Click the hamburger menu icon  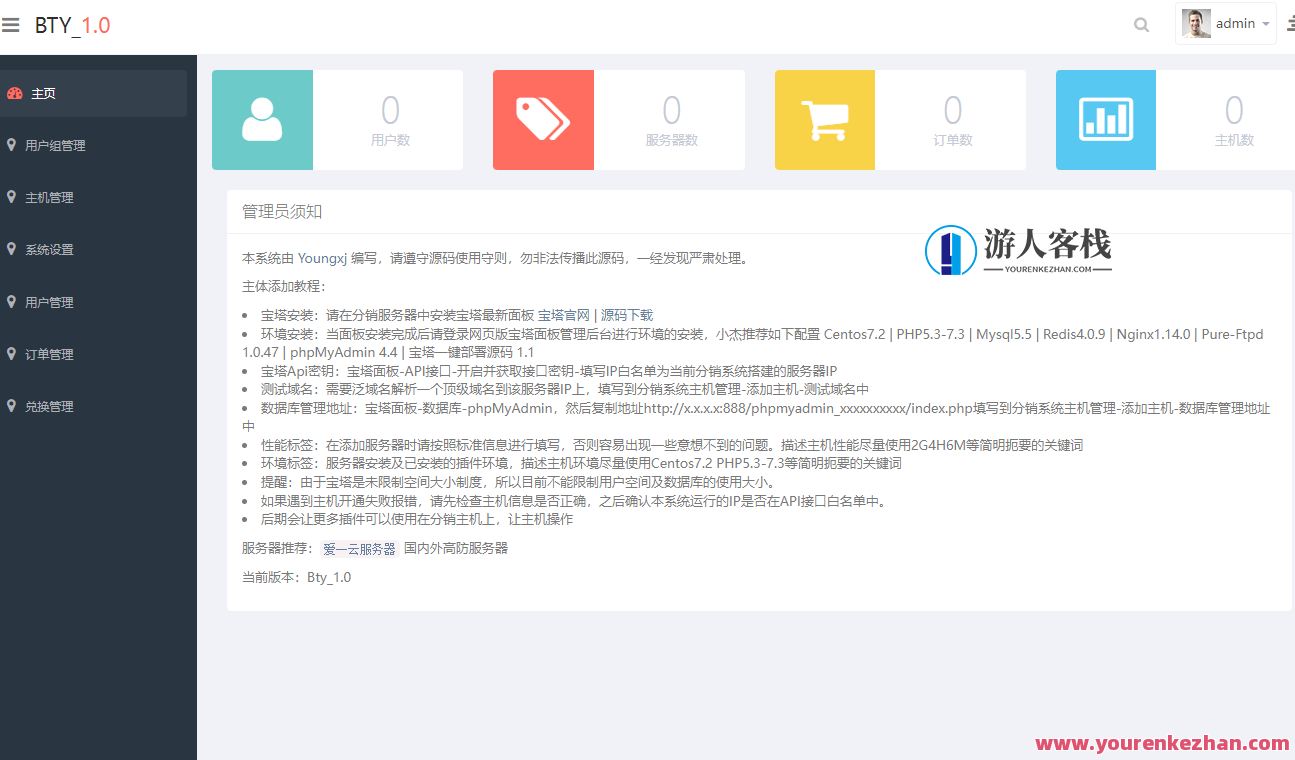(x=11, y=24)
